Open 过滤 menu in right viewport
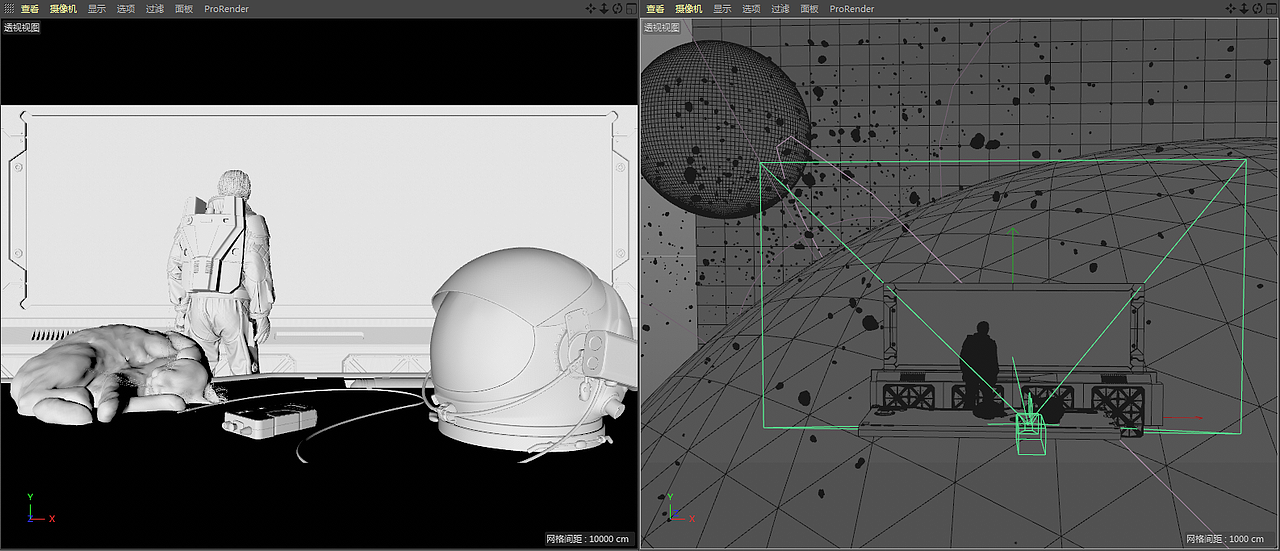 (780, 8)
